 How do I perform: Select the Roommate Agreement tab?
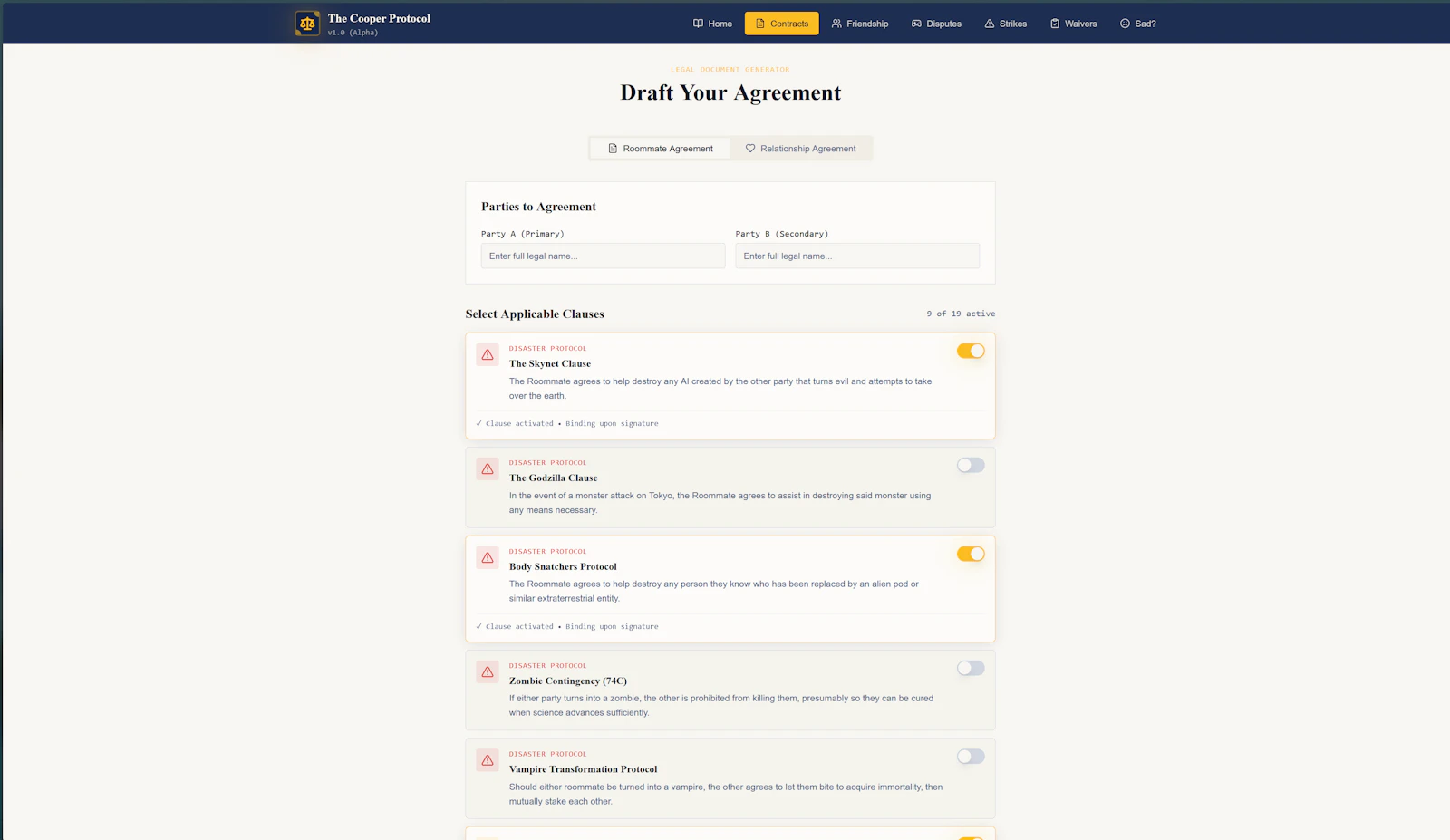coord(661,149)
